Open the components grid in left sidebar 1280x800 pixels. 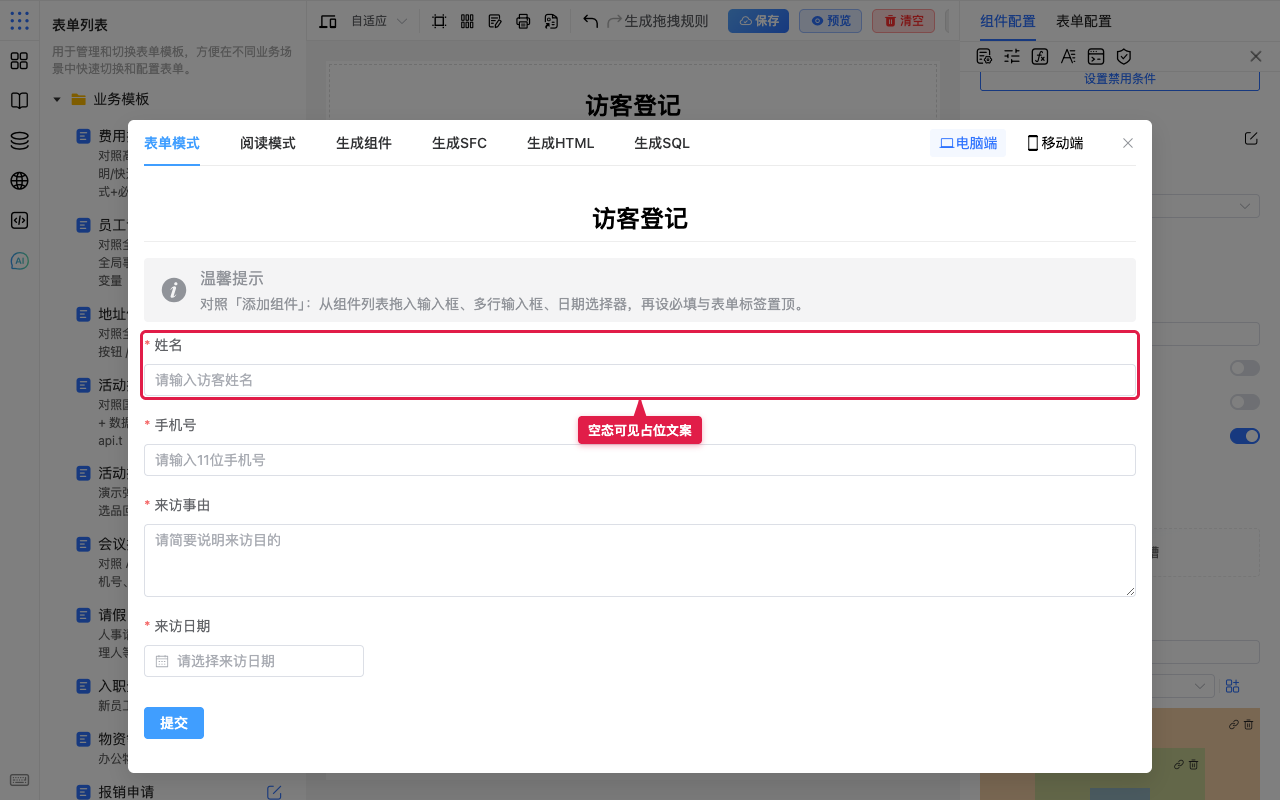[19, 61]
